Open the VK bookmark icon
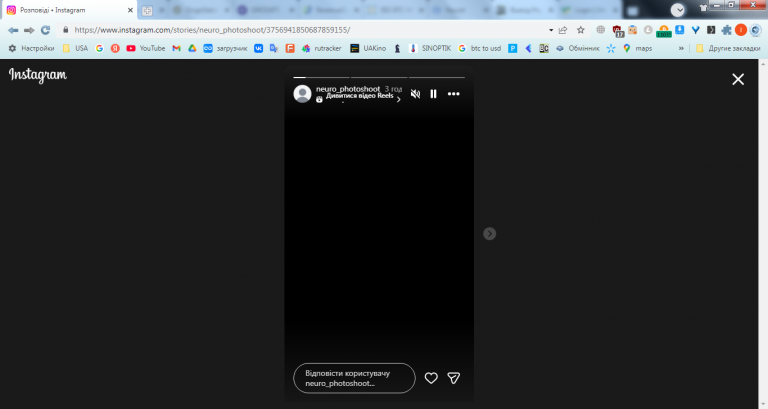Viewport: 768px width, 409px height. (259, 48)
